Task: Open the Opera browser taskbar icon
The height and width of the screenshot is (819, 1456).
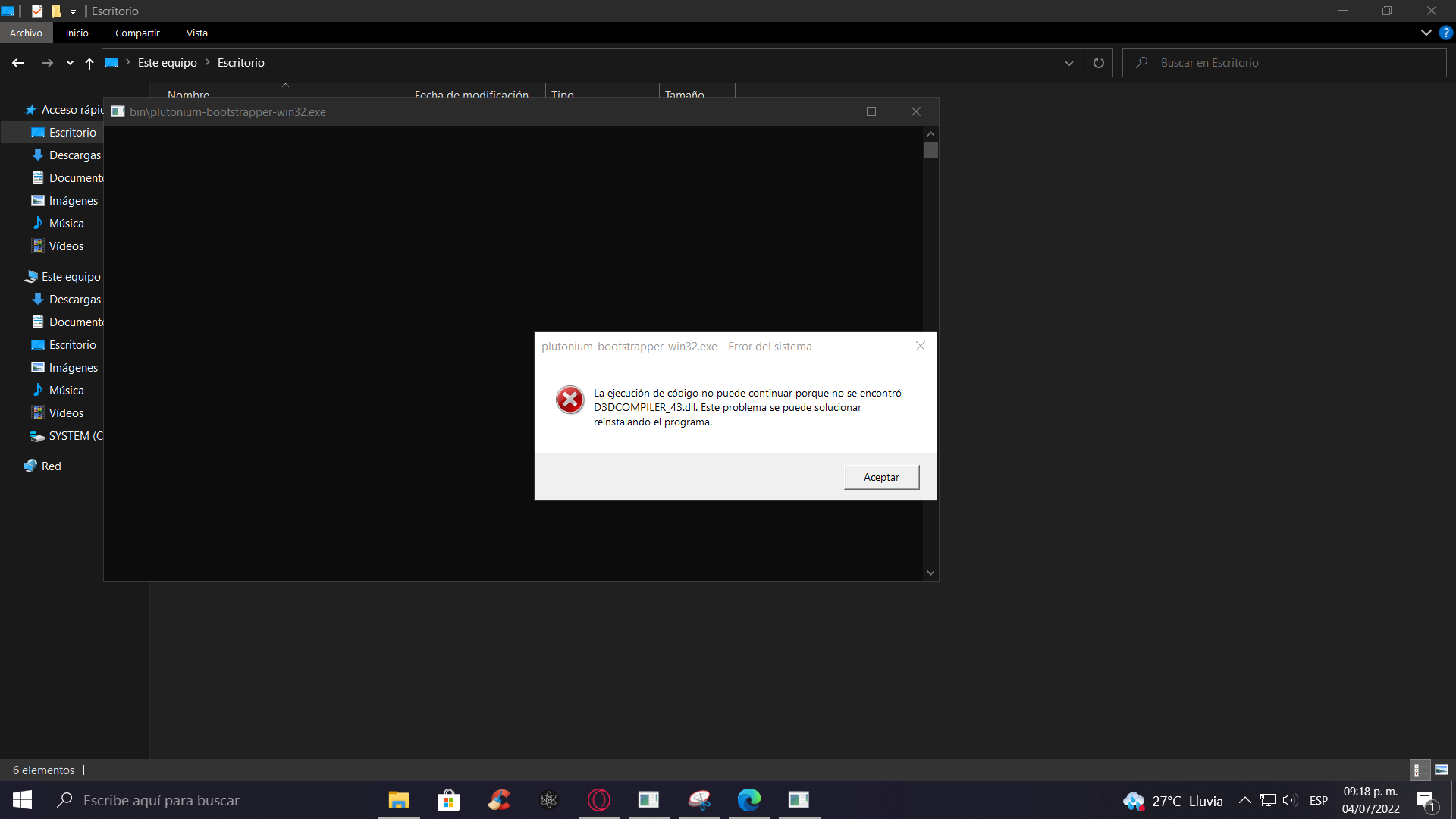Action: (x=598, y=800)
